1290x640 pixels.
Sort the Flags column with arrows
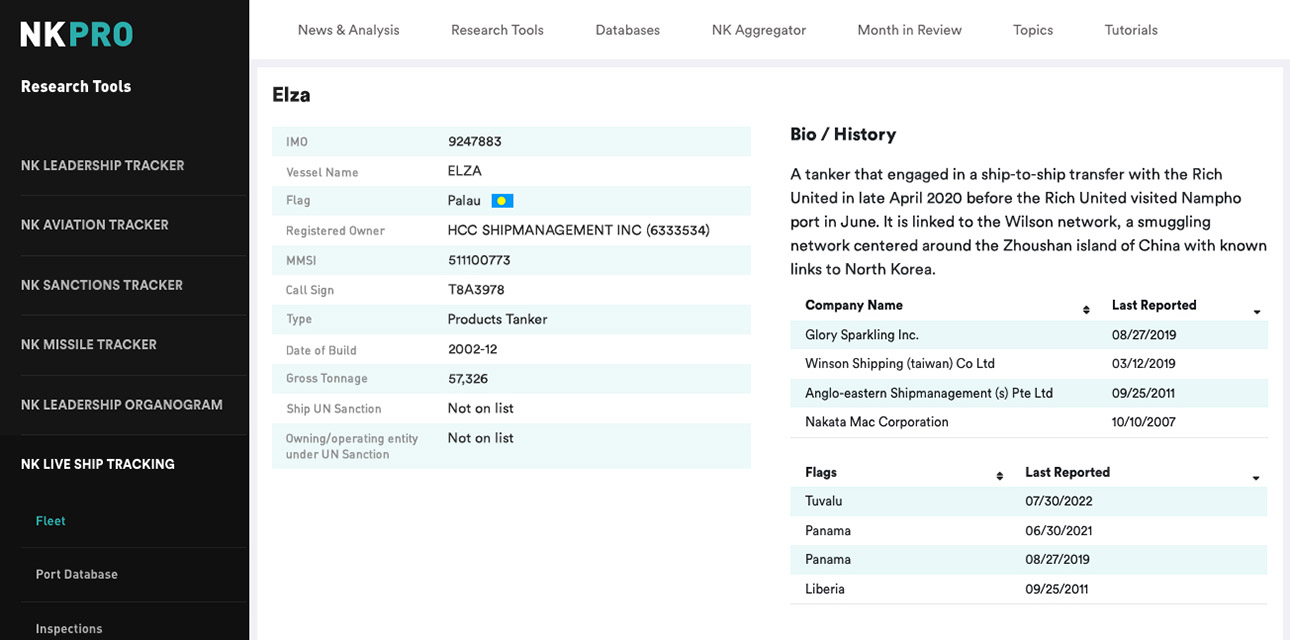point(999,477)
